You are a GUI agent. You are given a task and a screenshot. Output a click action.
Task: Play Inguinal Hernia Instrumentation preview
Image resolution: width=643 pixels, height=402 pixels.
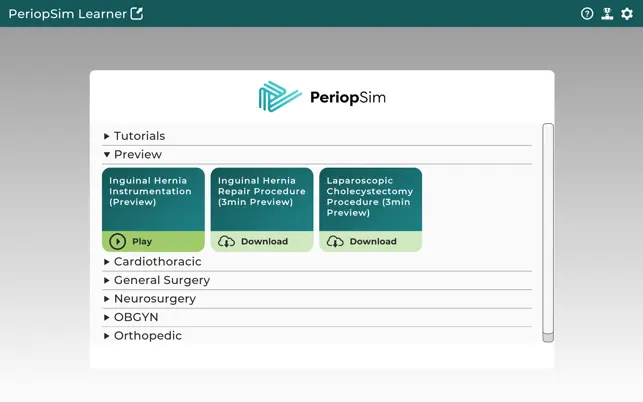pos(153,241)
